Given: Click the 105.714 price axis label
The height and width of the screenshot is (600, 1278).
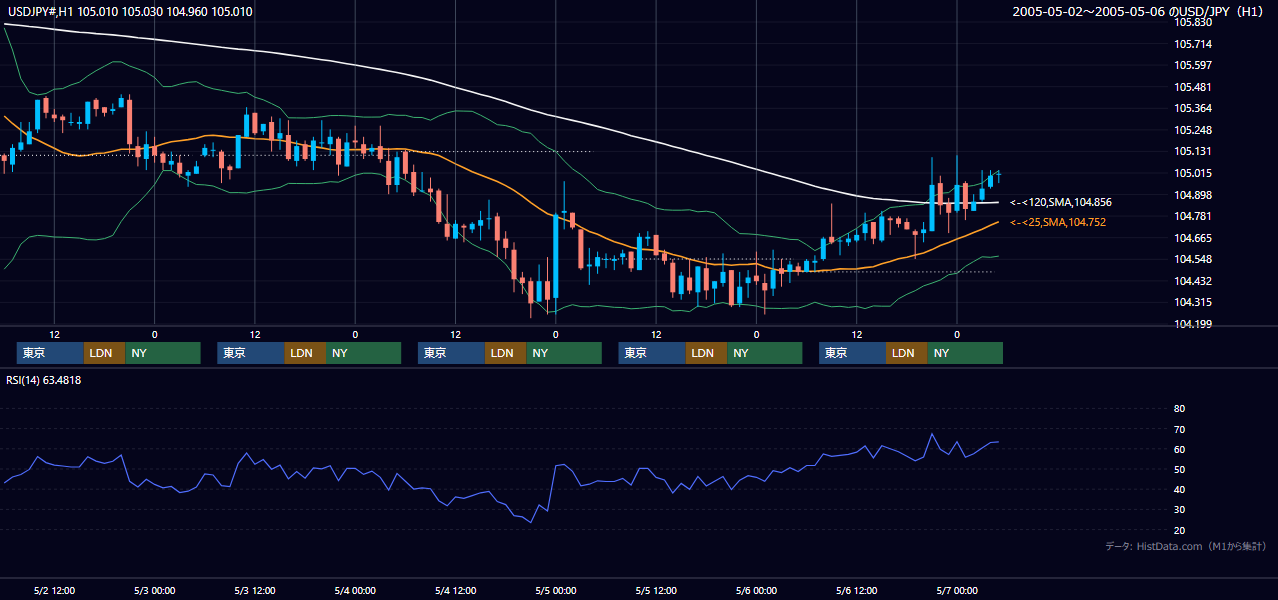Looking at the screenshot, I should [x=1193, y=44].
